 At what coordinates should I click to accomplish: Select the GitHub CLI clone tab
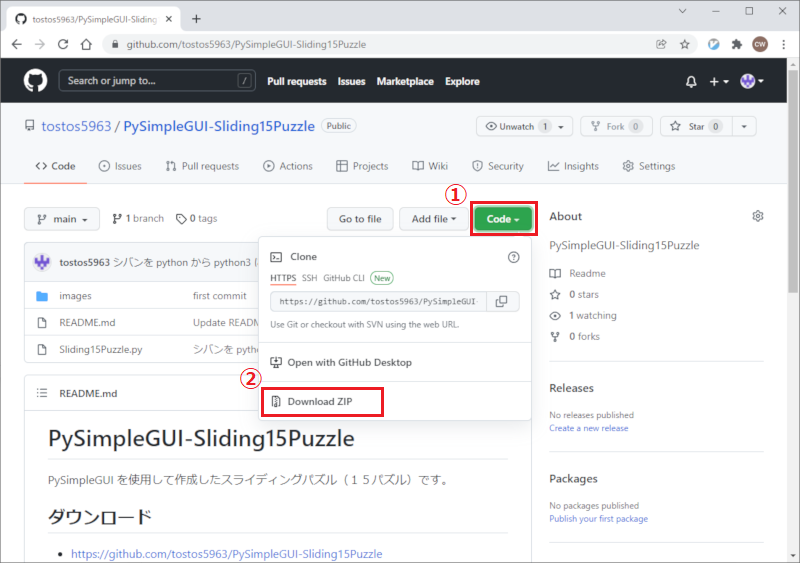[344, 278]
